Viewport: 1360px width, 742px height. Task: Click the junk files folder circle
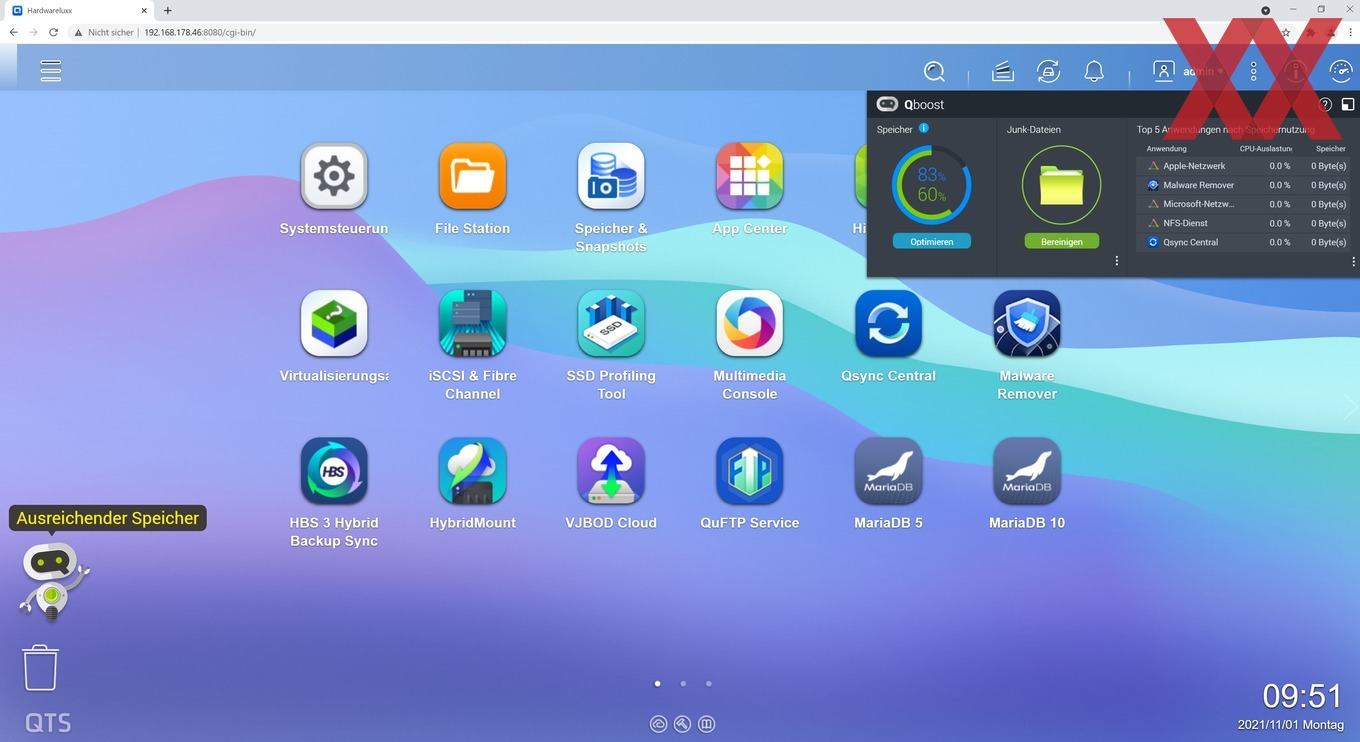point(1061,185)
